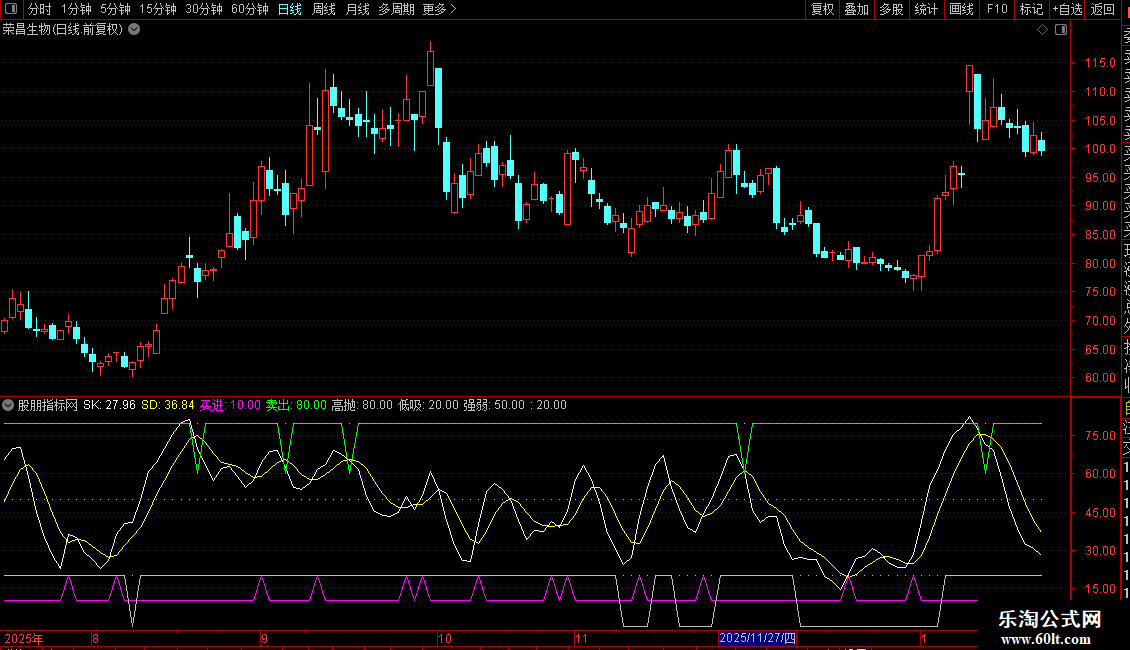Open the 复权 adjustment option
Screen dimensions: 1130x650
click(x=822, y=9)
